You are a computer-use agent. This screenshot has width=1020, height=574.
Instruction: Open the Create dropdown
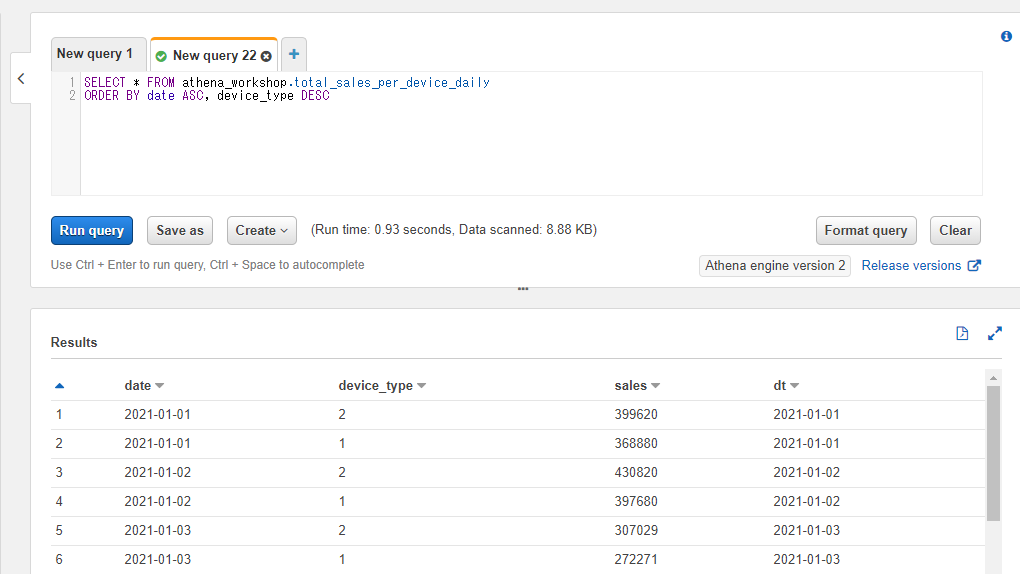[x=262, y=230]
